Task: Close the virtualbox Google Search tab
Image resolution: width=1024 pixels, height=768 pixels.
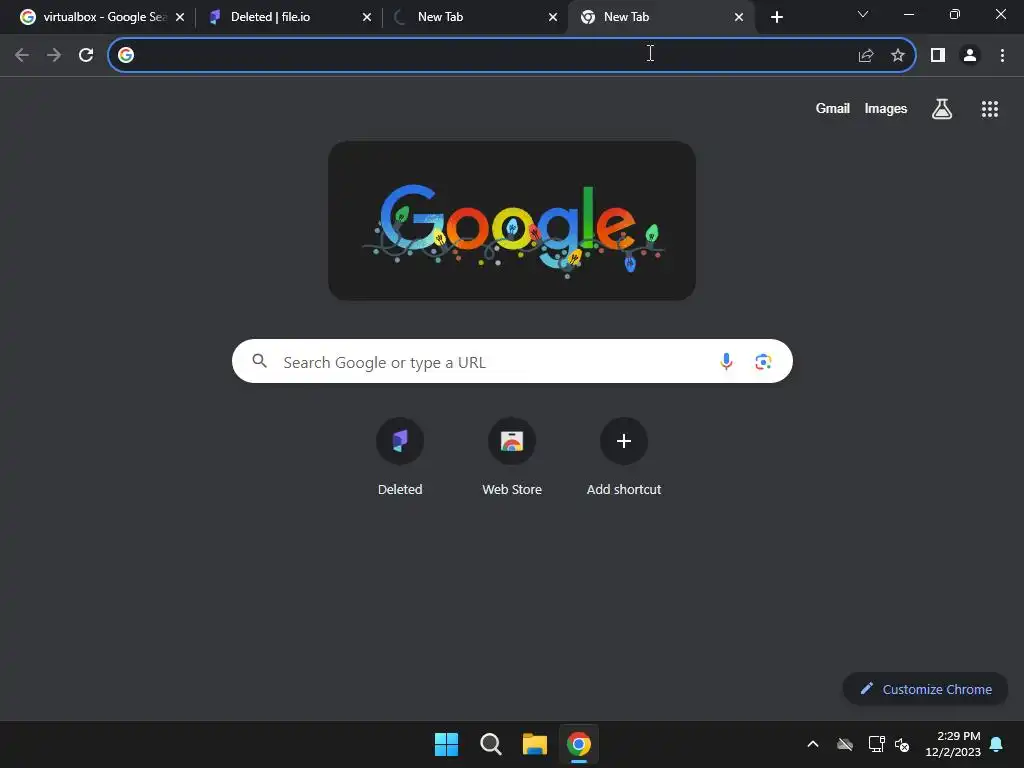Action: pos(180,18)
